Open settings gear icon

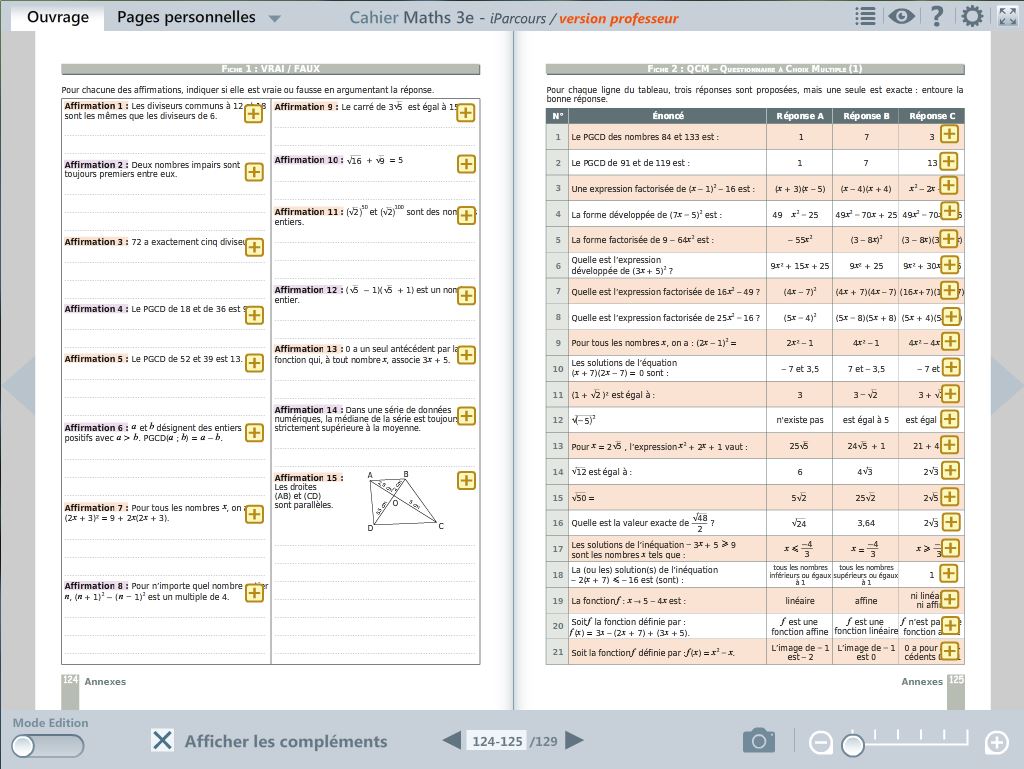(x=972, y=16)
